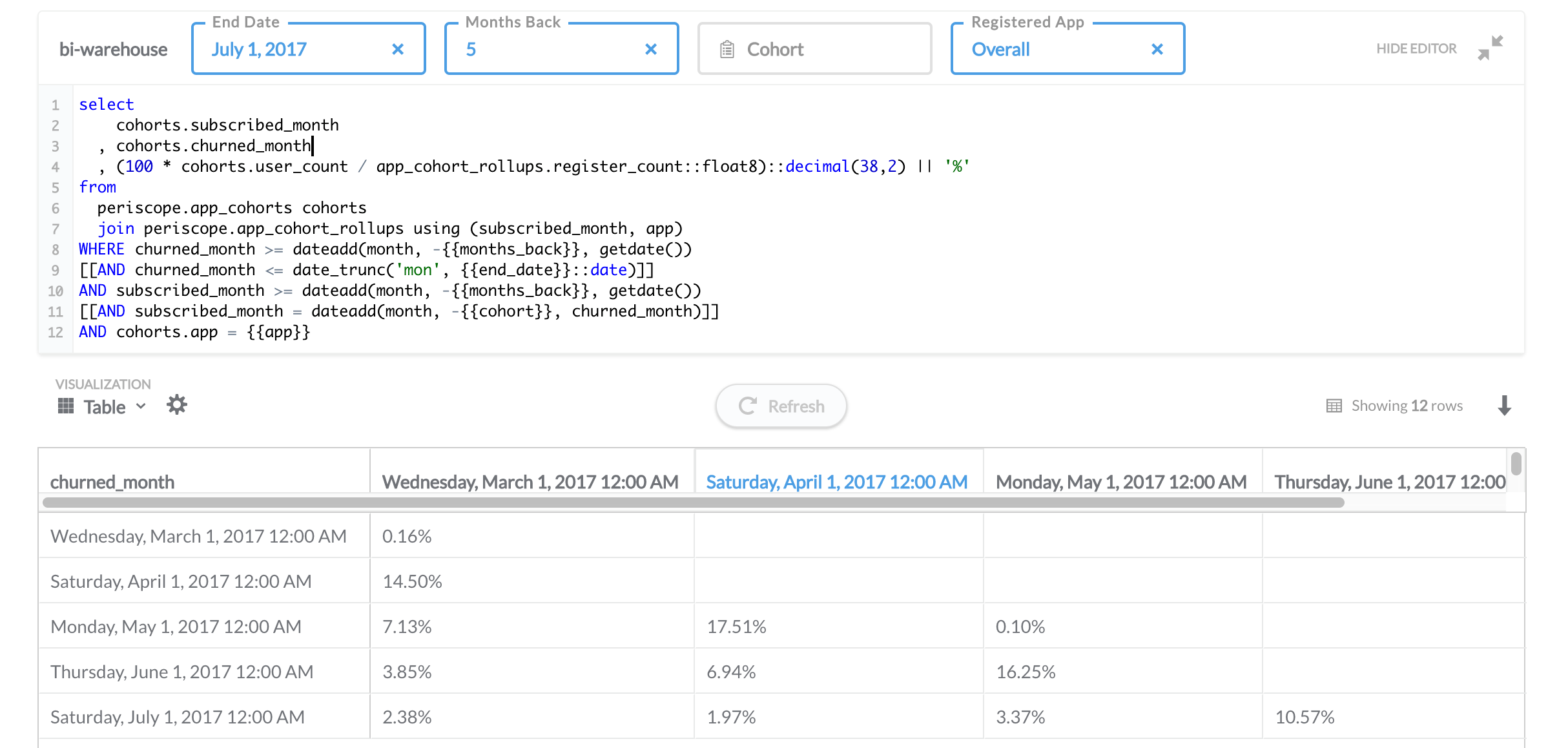Image resolution: width=1568 pixels, height=748 pixels.
Task: Click the clipboard icon in Cohort filter
Action: point(727,49)
